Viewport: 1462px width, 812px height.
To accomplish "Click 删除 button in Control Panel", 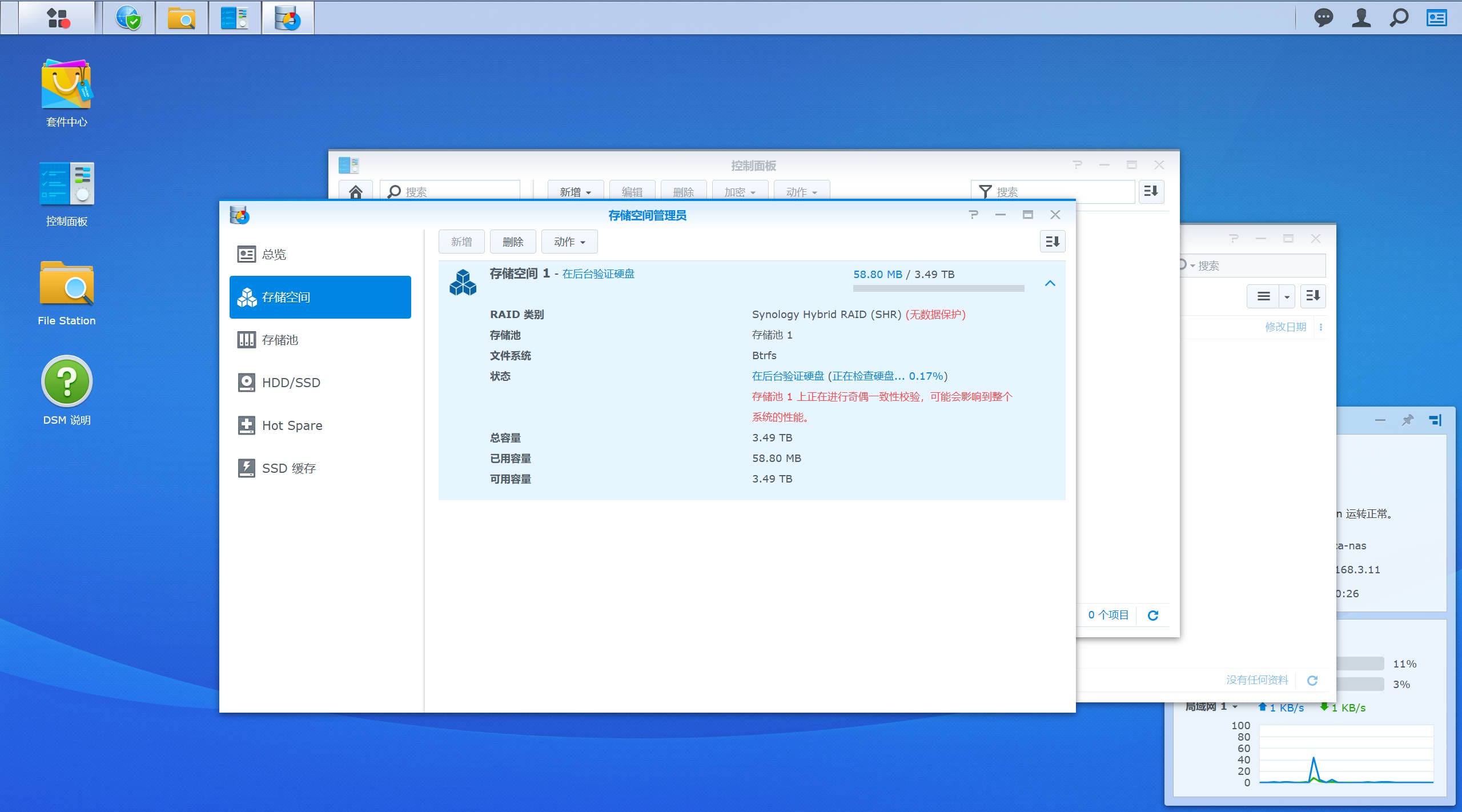I will tap(683, 192).
